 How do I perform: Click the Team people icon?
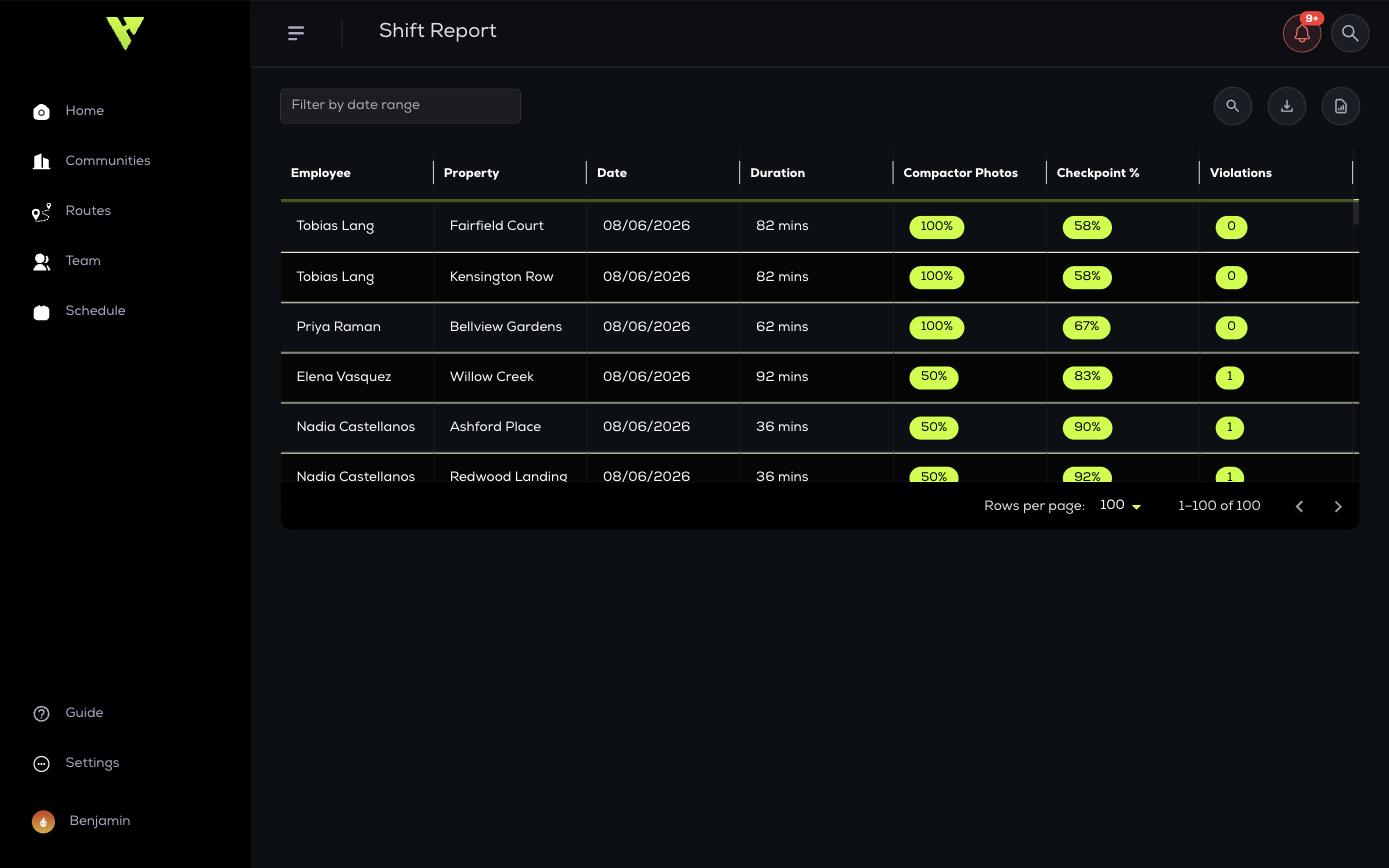point(41,262)
